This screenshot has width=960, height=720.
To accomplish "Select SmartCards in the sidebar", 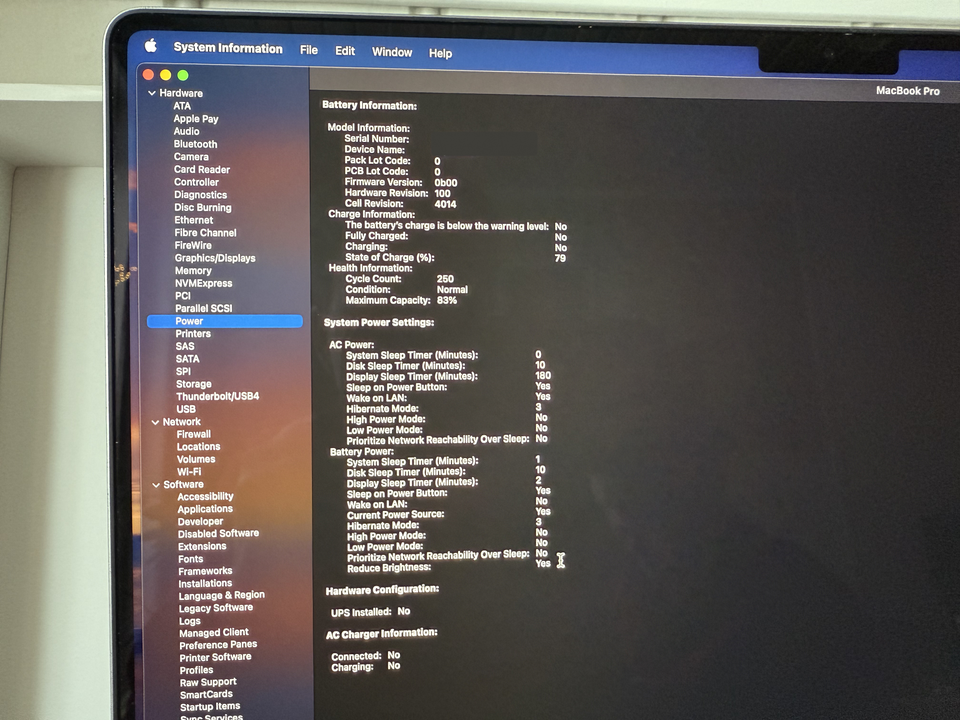I will 206,694.
